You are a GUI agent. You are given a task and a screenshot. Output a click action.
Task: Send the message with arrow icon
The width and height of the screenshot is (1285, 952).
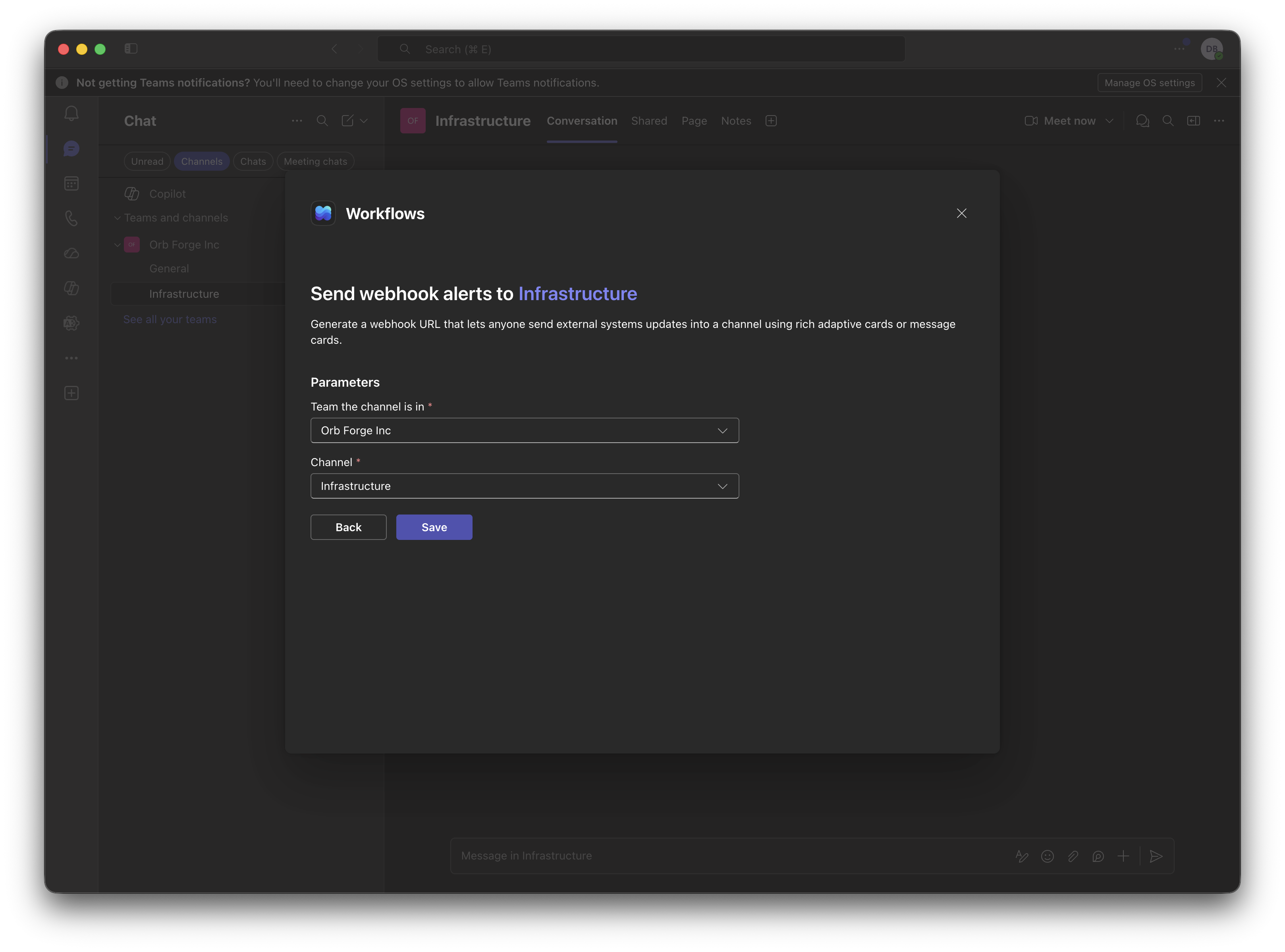click(x=1156, y=856)
